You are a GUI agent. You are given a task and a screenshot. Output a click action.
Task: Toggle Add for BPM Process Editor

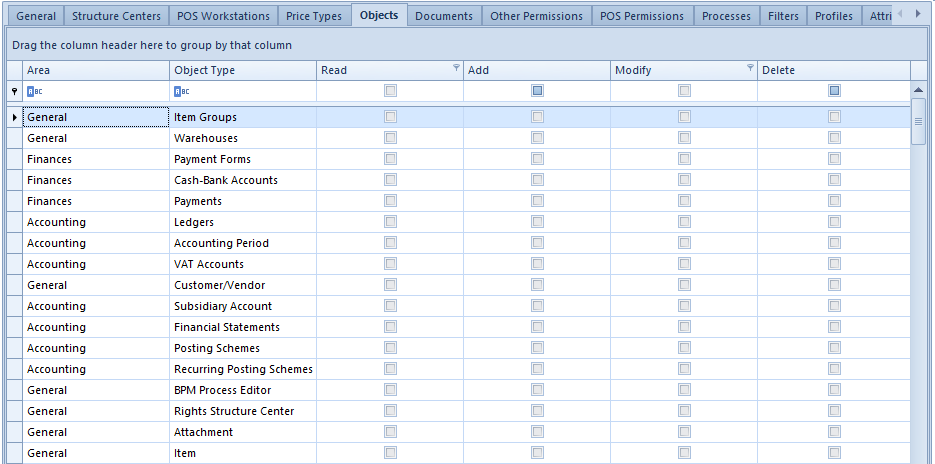pyautogui.click(x=537, y=389)
